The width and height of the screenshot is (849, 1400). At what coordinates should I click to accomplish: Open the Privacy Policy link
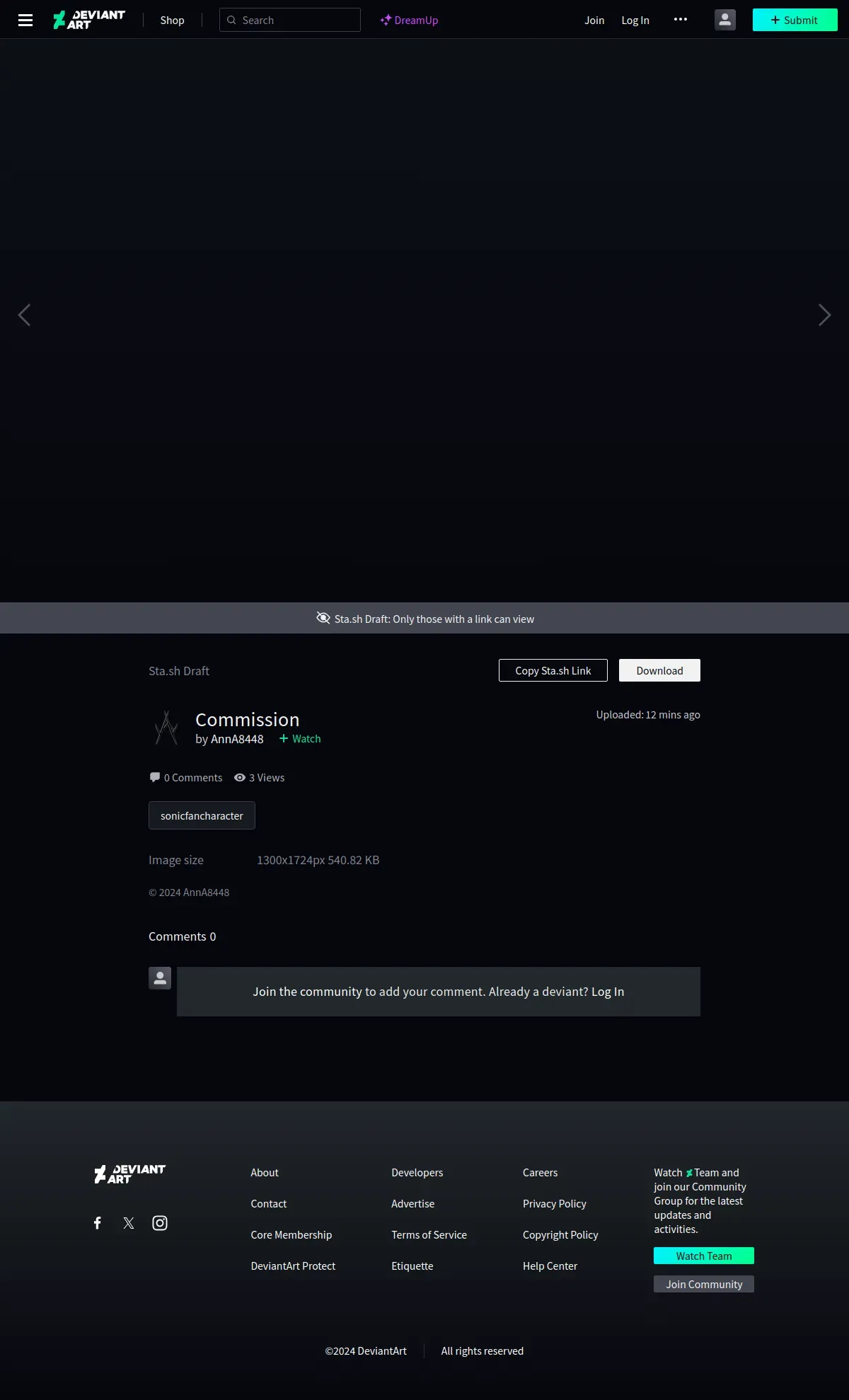click(555, 1204)
